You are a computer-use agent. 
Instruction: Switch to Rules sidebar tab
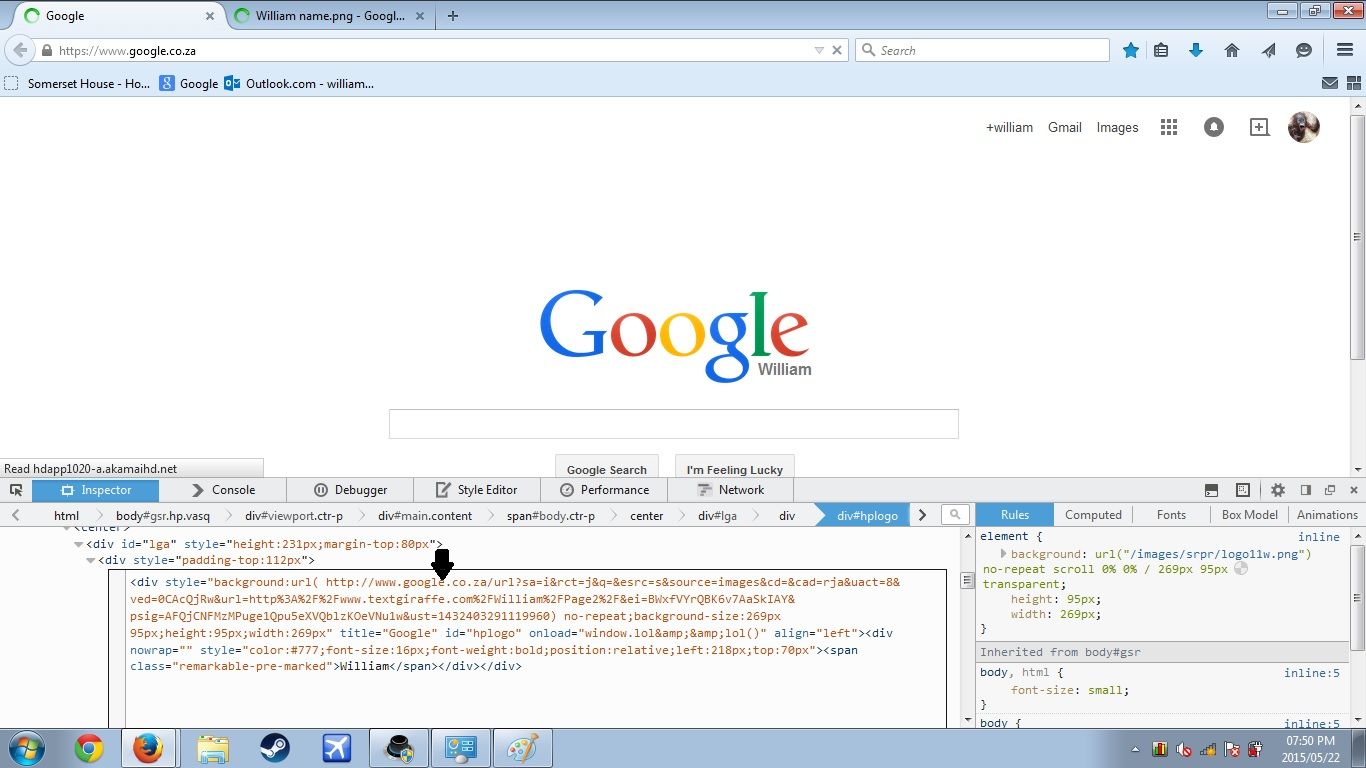(1015, 515)
